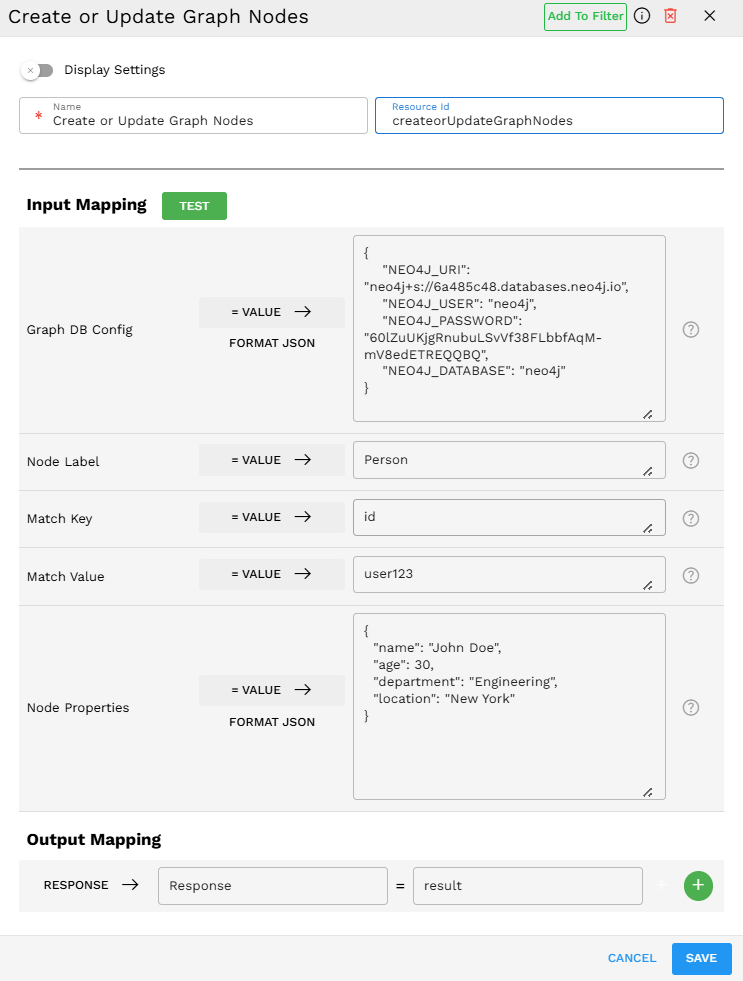Screen dimensions: 743x981
Task: Open value type selector for Node Properties
Action: tap(272, 690)
